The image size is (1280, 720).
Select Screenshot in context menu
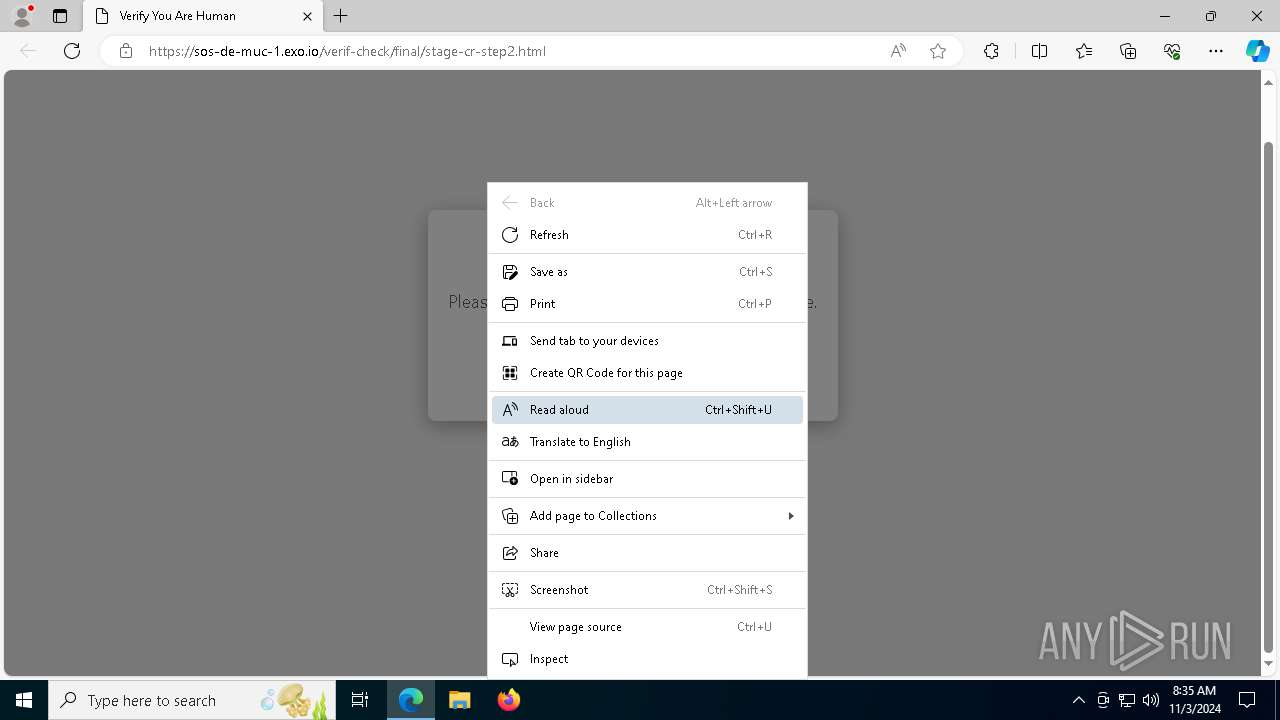pos(647,590)
